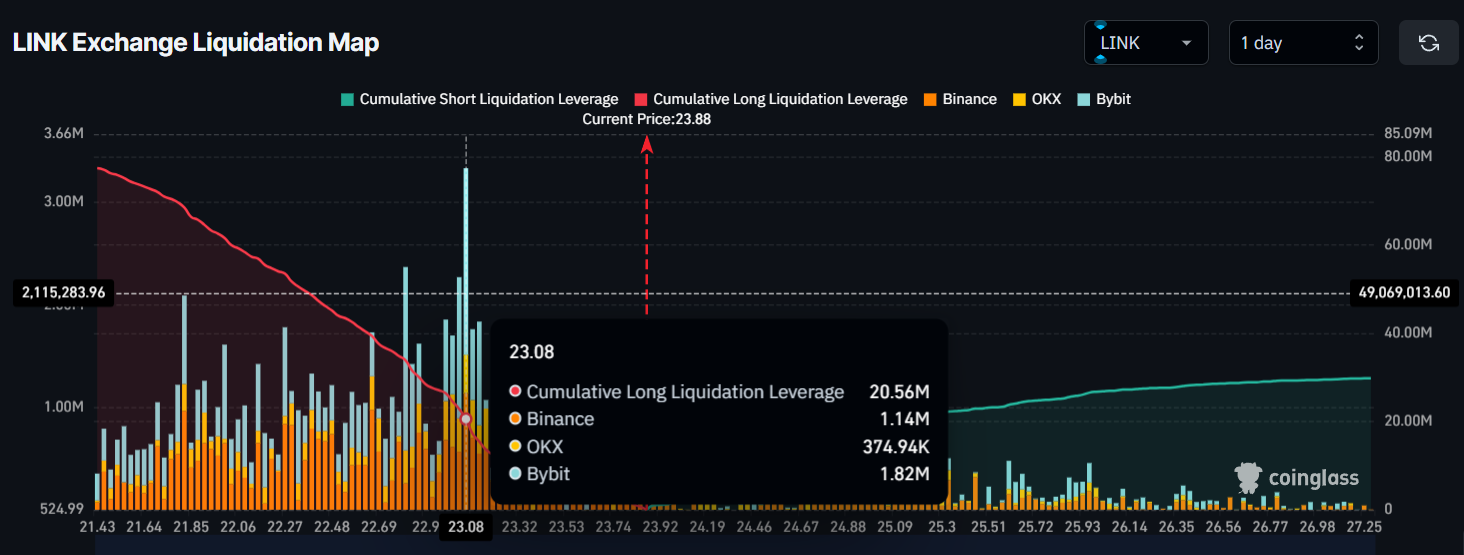
Task: Toggle the Bybit legend series
Action: point(1104,99)
